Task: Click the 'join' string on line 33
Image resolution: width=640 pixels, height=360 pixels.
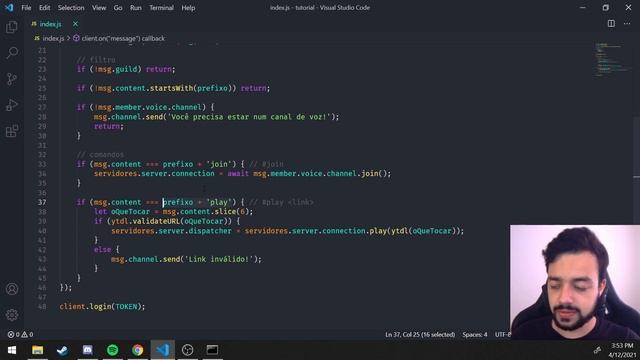Action: (x=219, y=164)
